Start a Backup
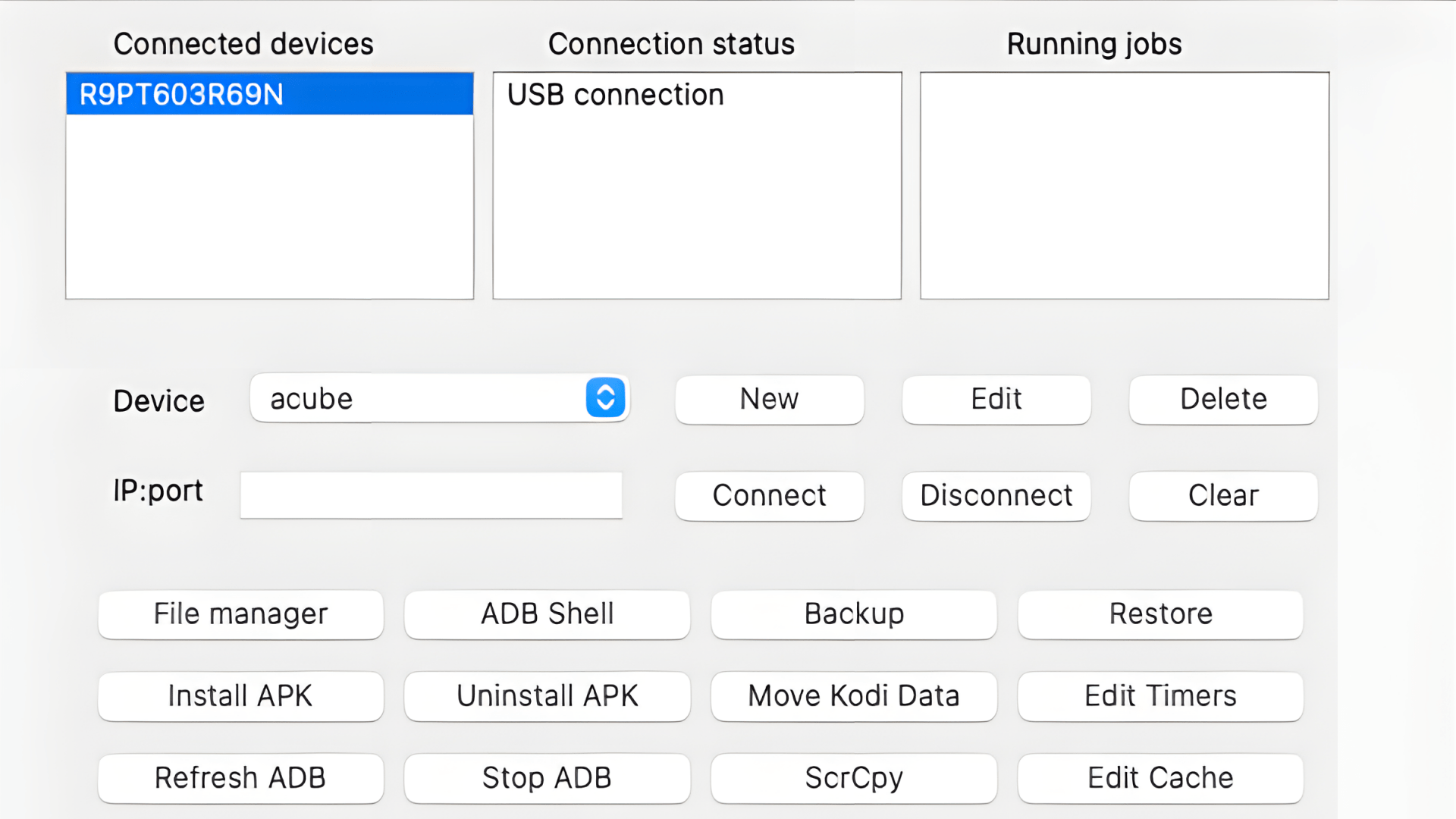The height and width of the screenshot is (819, 1456). (x=853, y=614)
